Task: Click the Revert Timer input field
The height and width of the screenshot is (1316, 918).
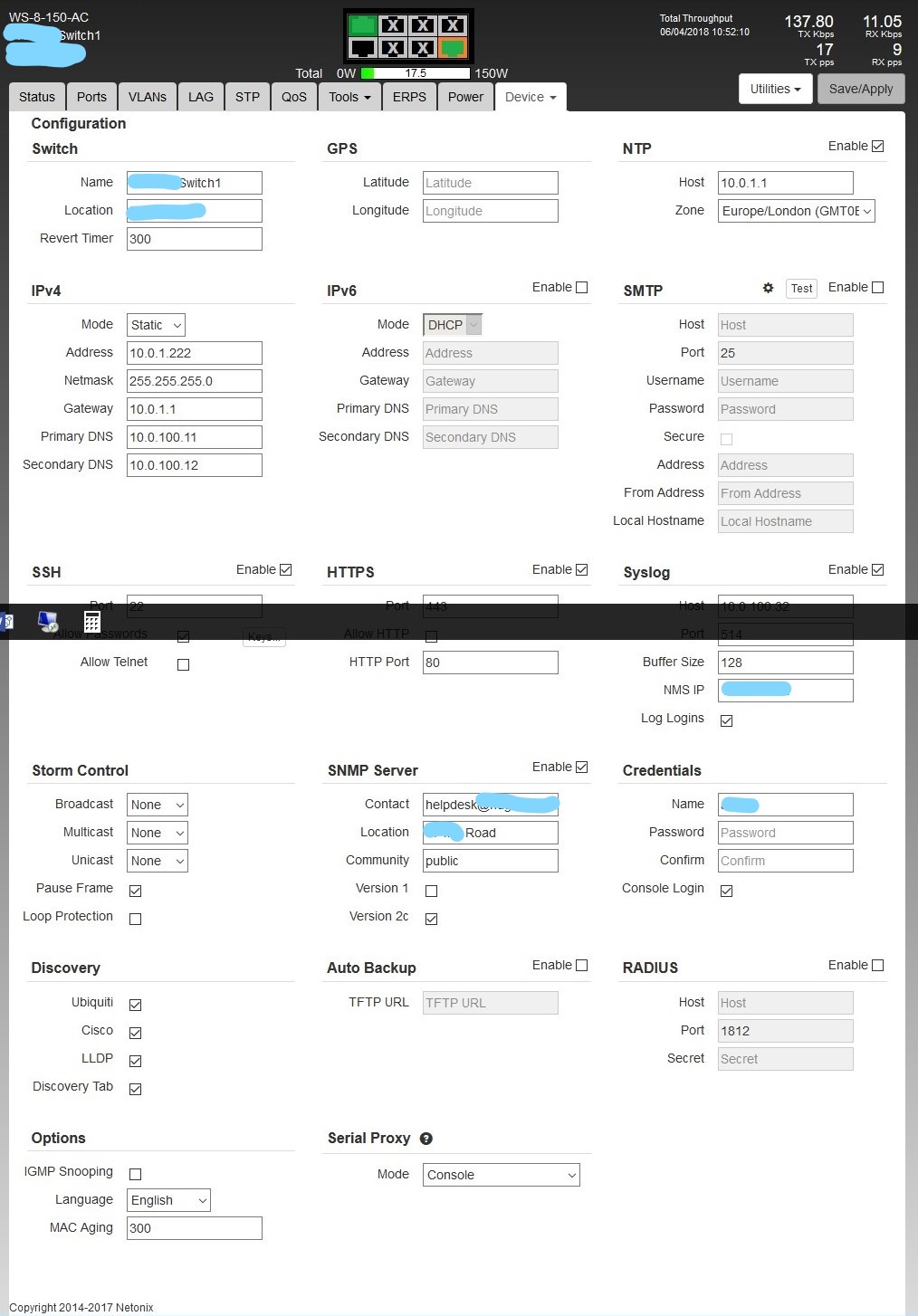Action: pos(194,239)
